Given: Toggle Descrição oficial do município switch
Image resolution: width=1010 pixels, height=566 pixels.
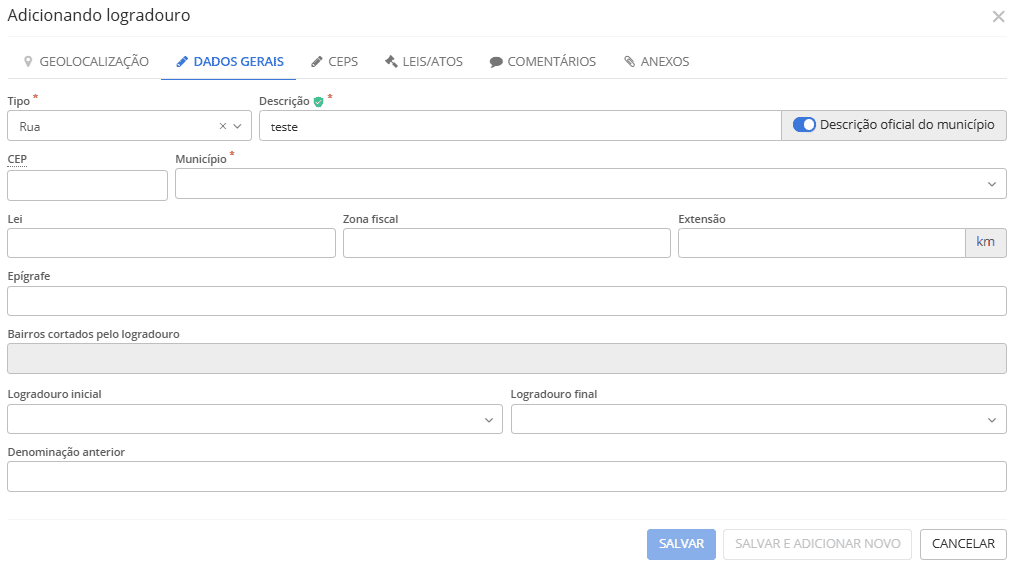Looking at the screenshot, I should click(804, 125).
